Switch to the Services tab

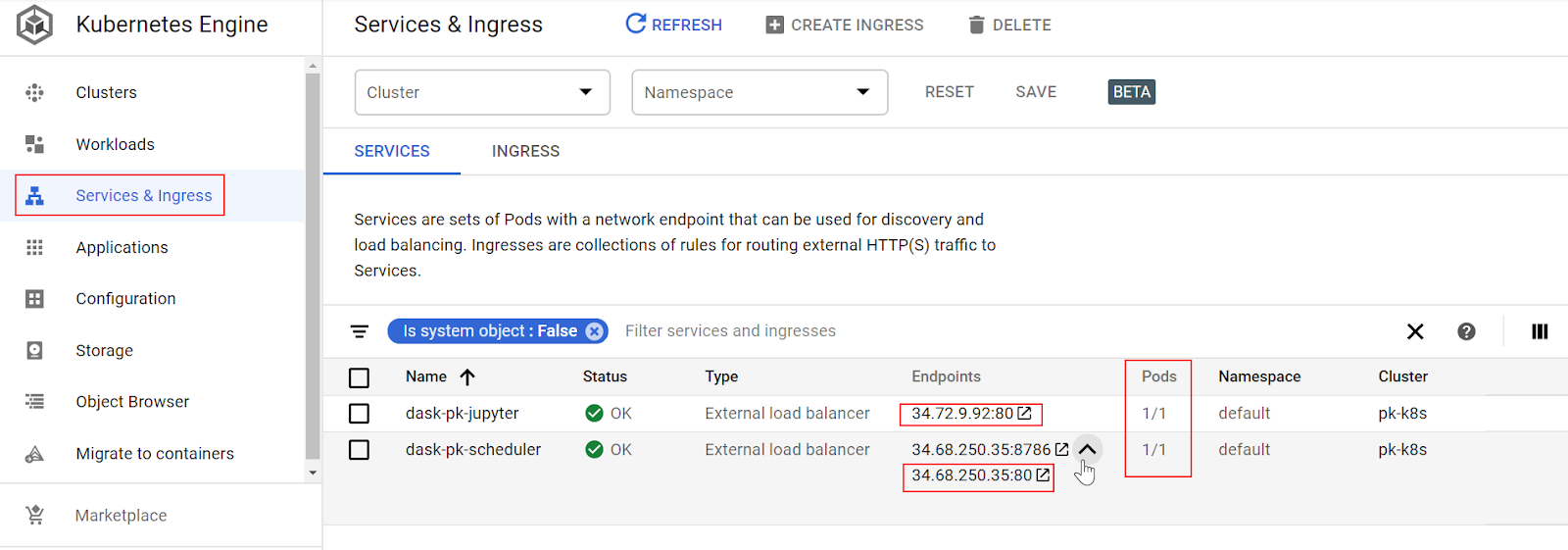click(x=392, y=151)
